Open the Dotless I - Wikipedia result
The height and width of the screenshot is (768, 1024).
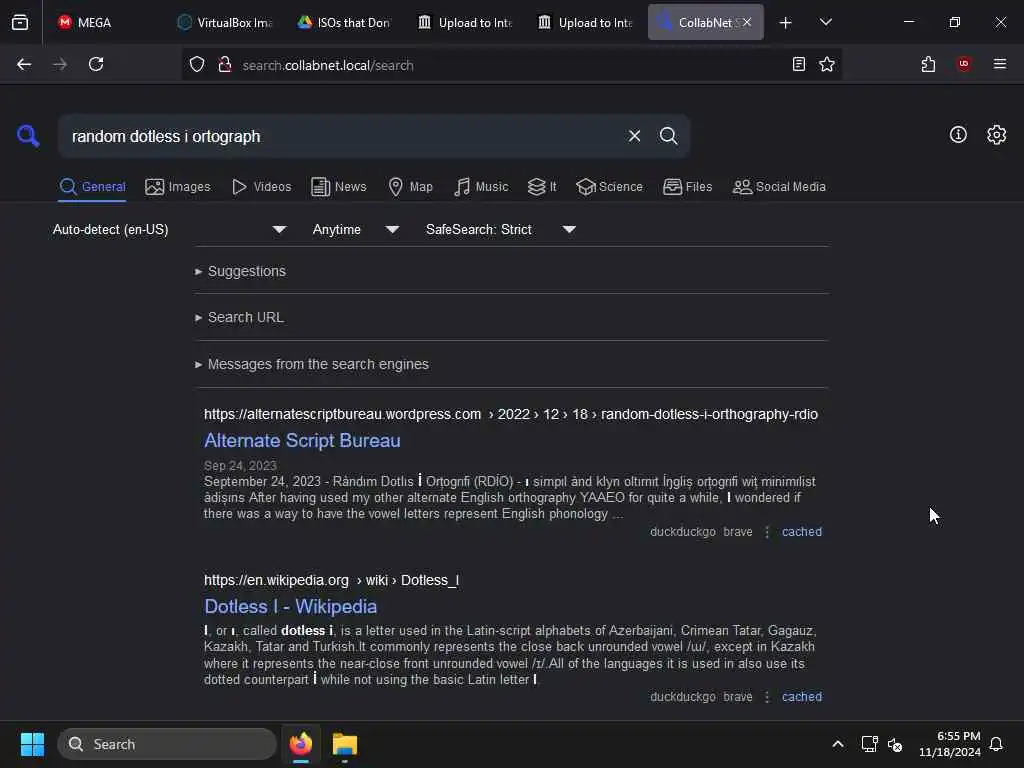(x=291, y=607)
